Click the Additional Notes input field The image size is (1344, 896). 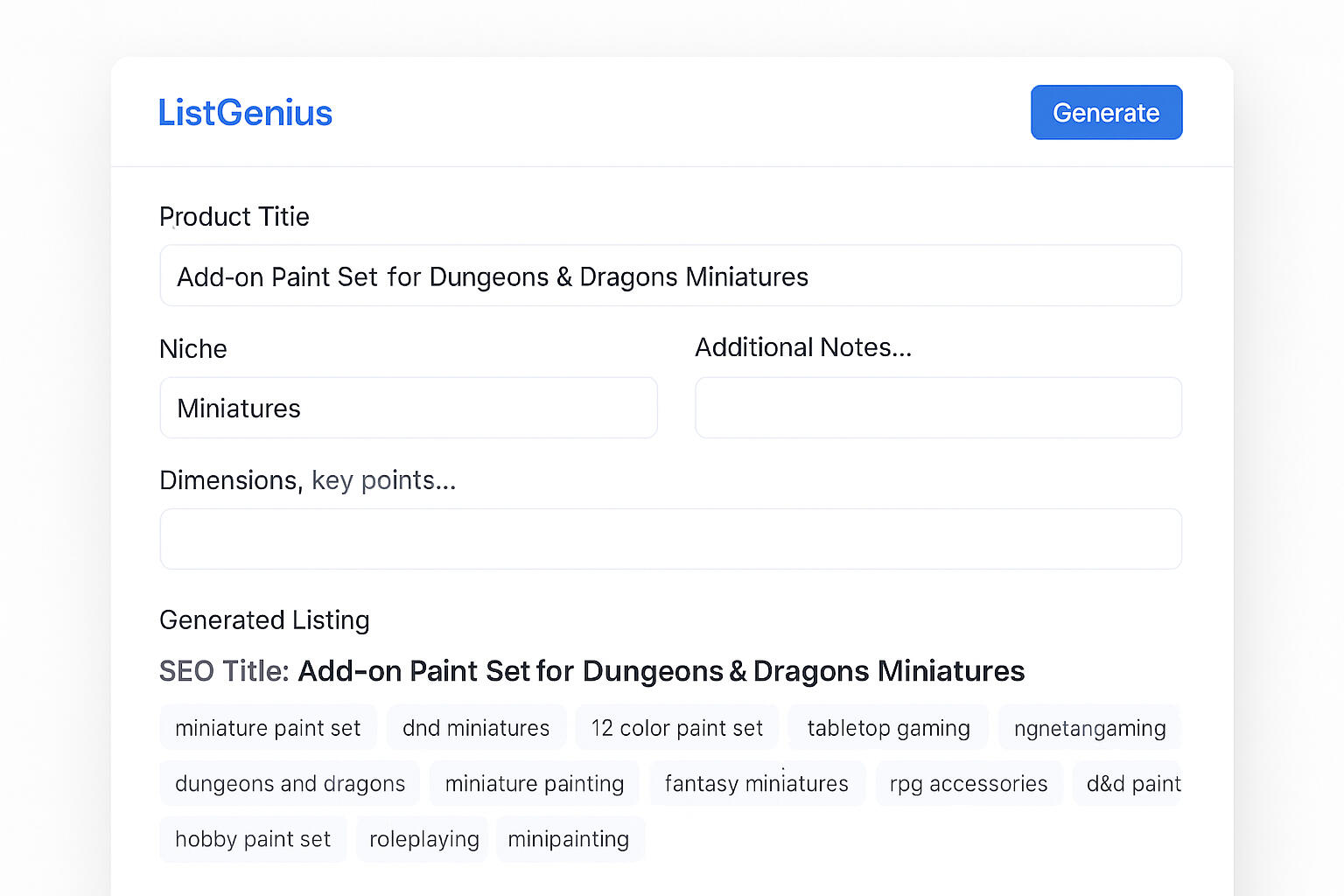938,408
